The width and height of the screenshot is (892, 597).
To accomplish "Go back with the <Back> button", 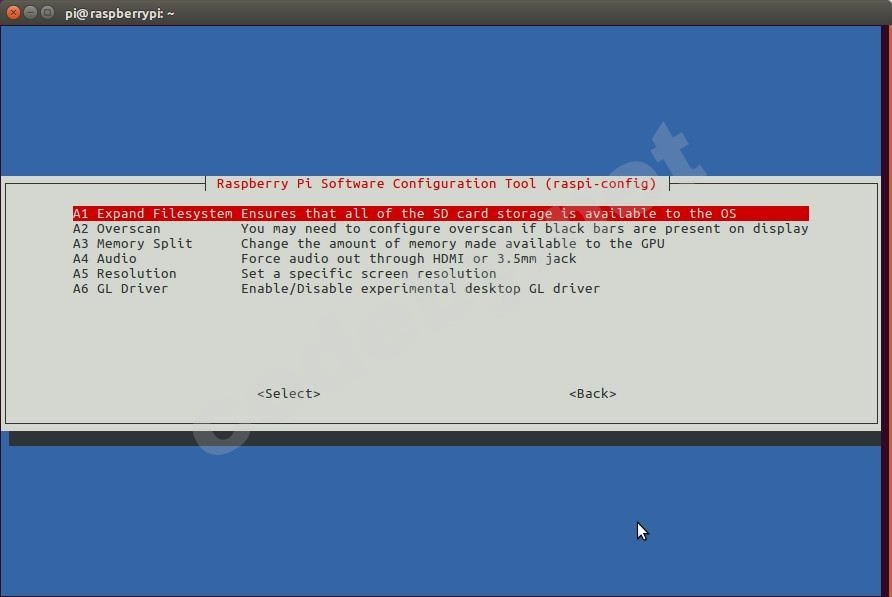I will pos(592,394).
